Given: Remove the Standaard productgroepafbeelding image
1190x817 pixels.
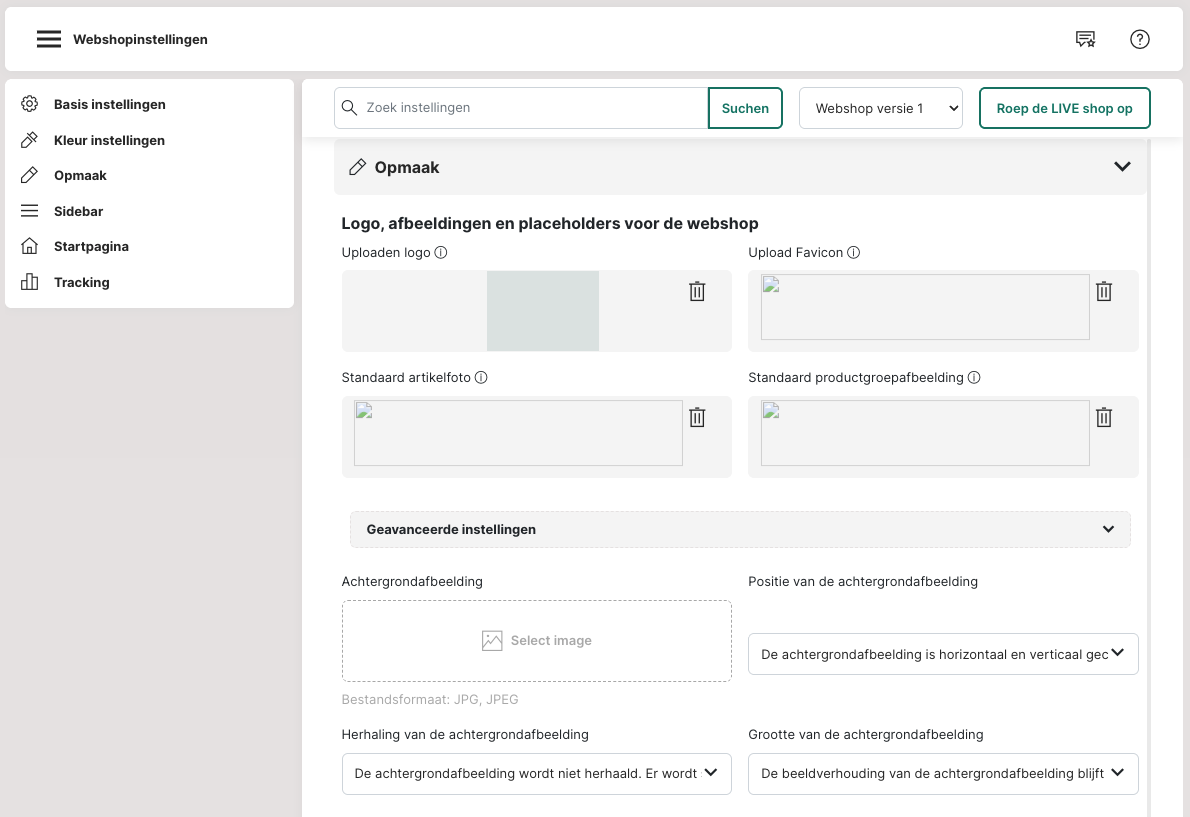Looking at the screenshot, I should pyautogui.click(x=1103, y=417).
